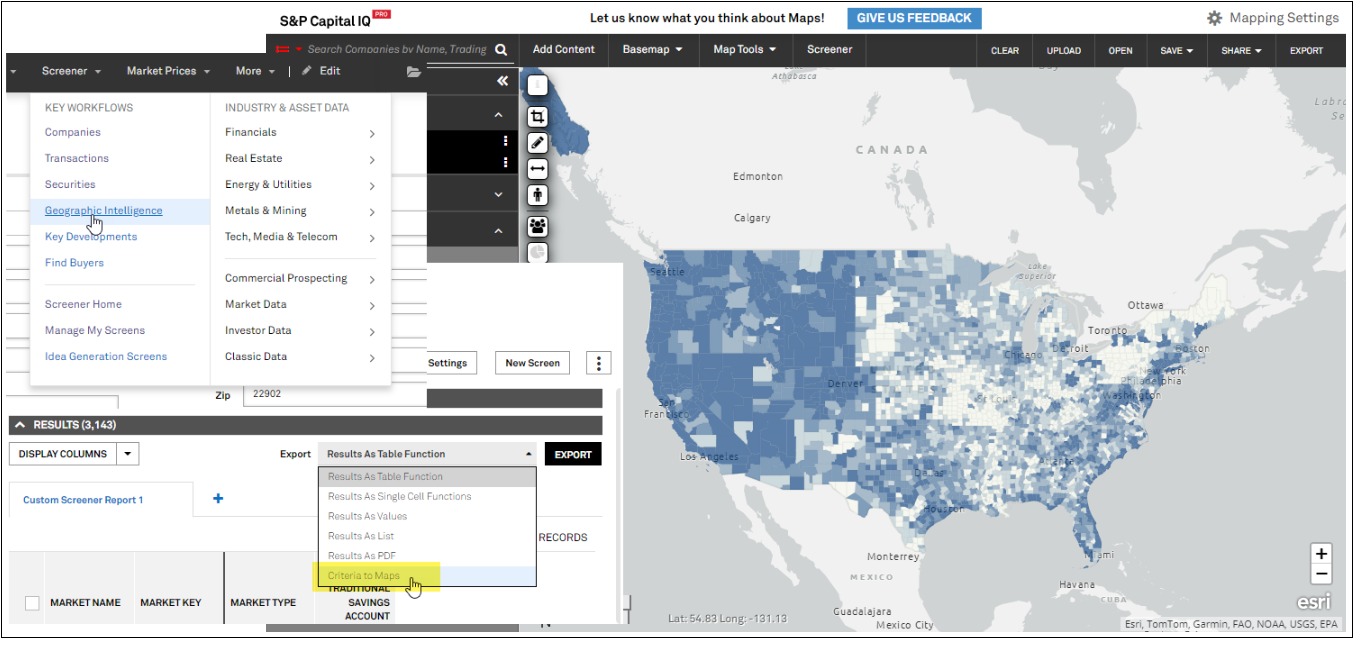
Task: Open the Basemap dropdown
Action: [652, 50]
